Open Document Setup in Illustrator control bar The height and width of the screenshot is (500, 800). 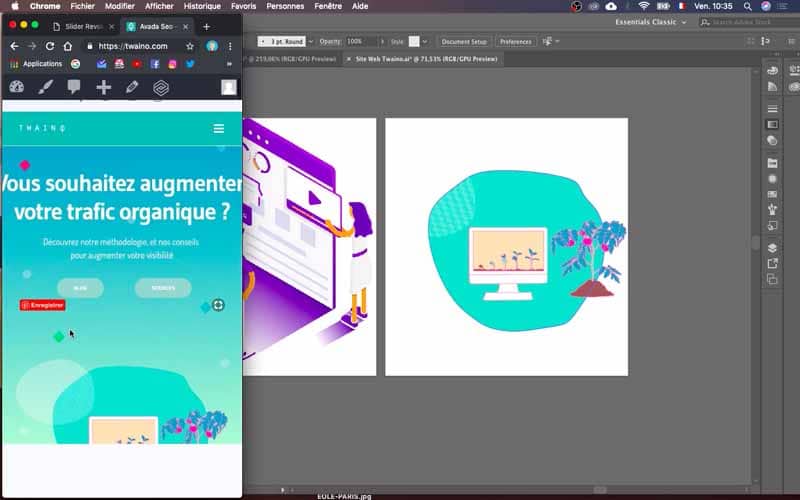tap(464, 41)
